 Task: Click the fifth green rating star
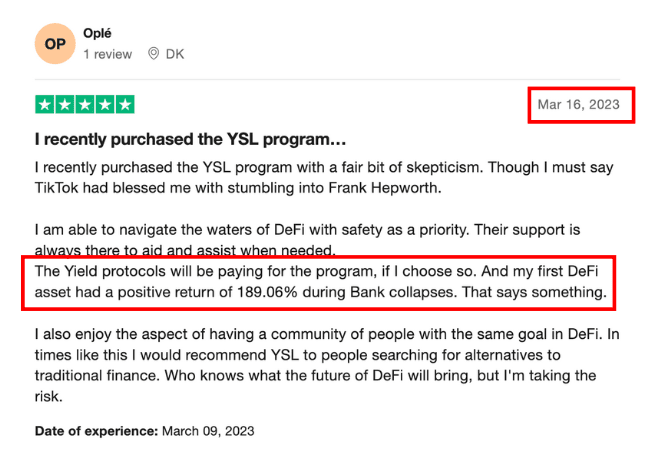(125, 104)
